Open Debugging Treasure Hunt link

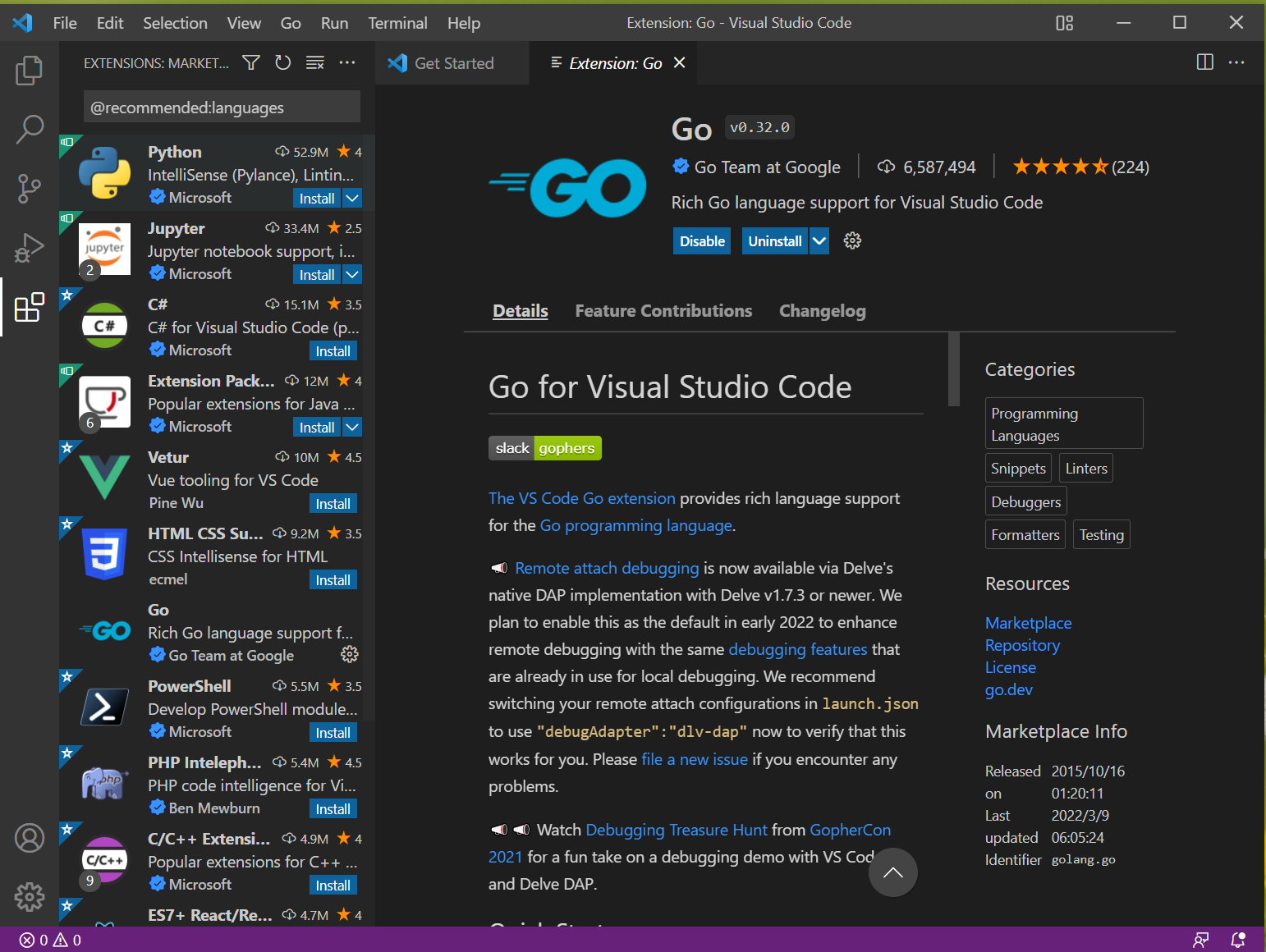coord(677,830)
